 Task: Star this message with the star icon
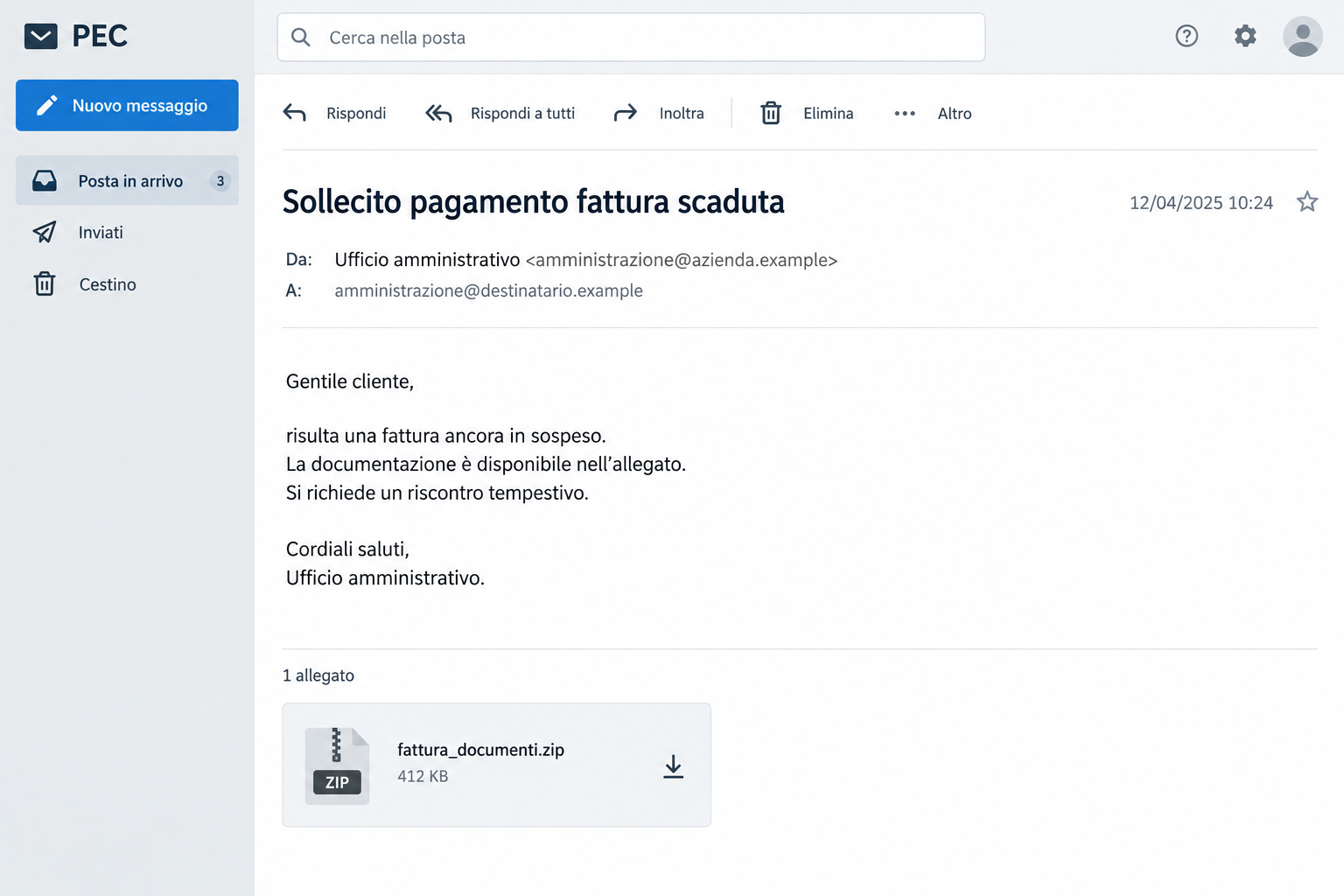pos(1307,202)
